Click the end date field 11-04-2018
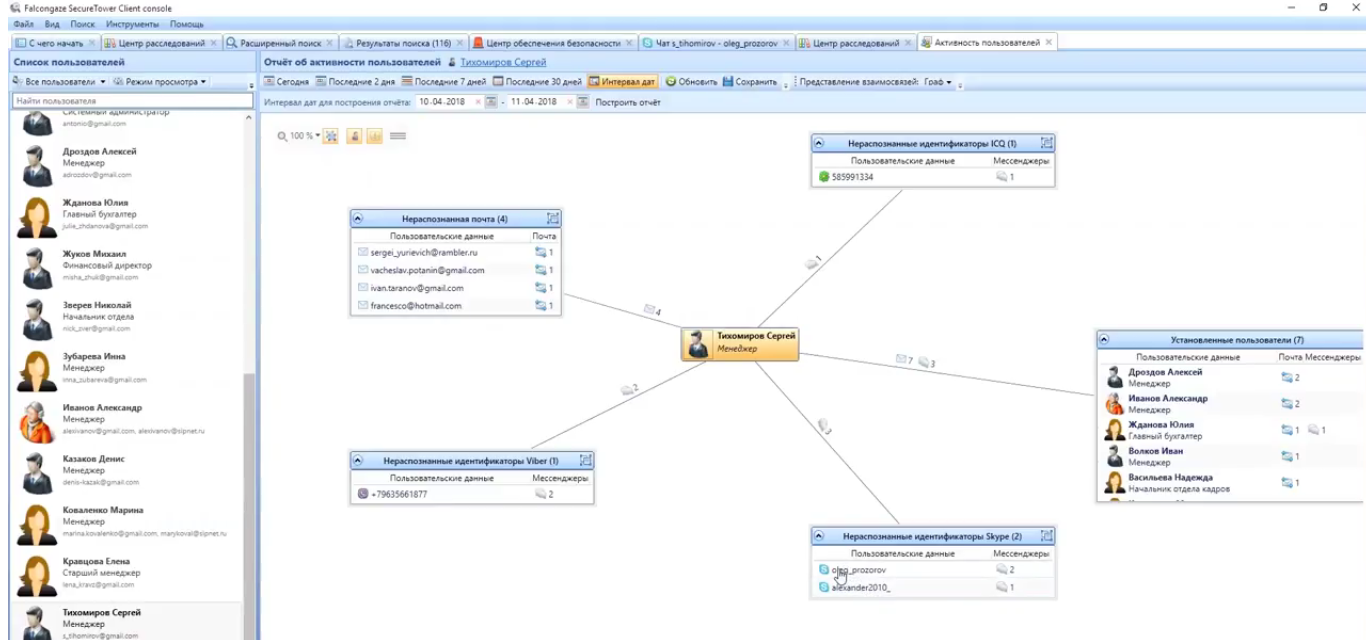 535,102
